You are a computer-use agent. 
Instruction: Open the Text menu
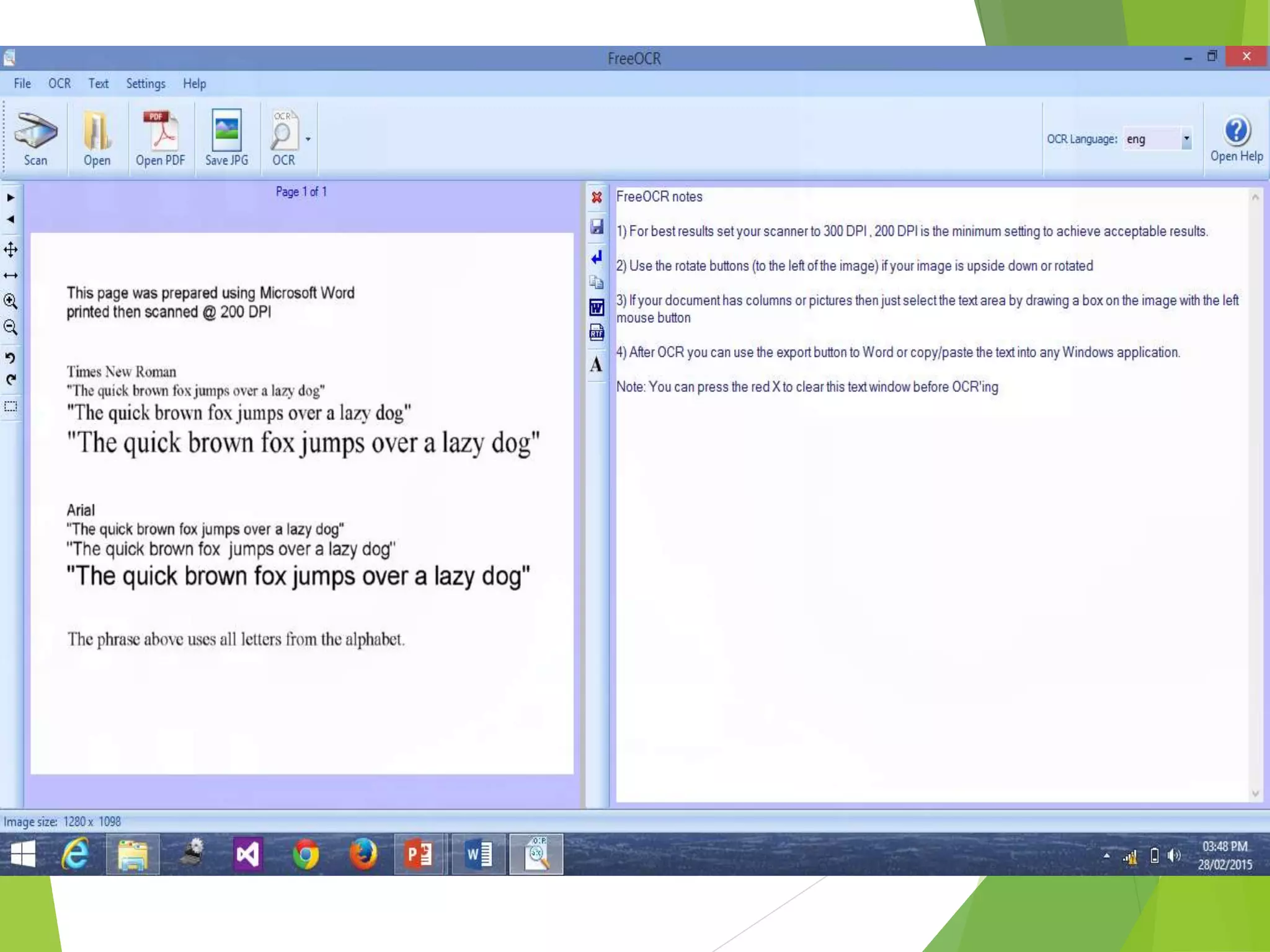tap(98, 84)
